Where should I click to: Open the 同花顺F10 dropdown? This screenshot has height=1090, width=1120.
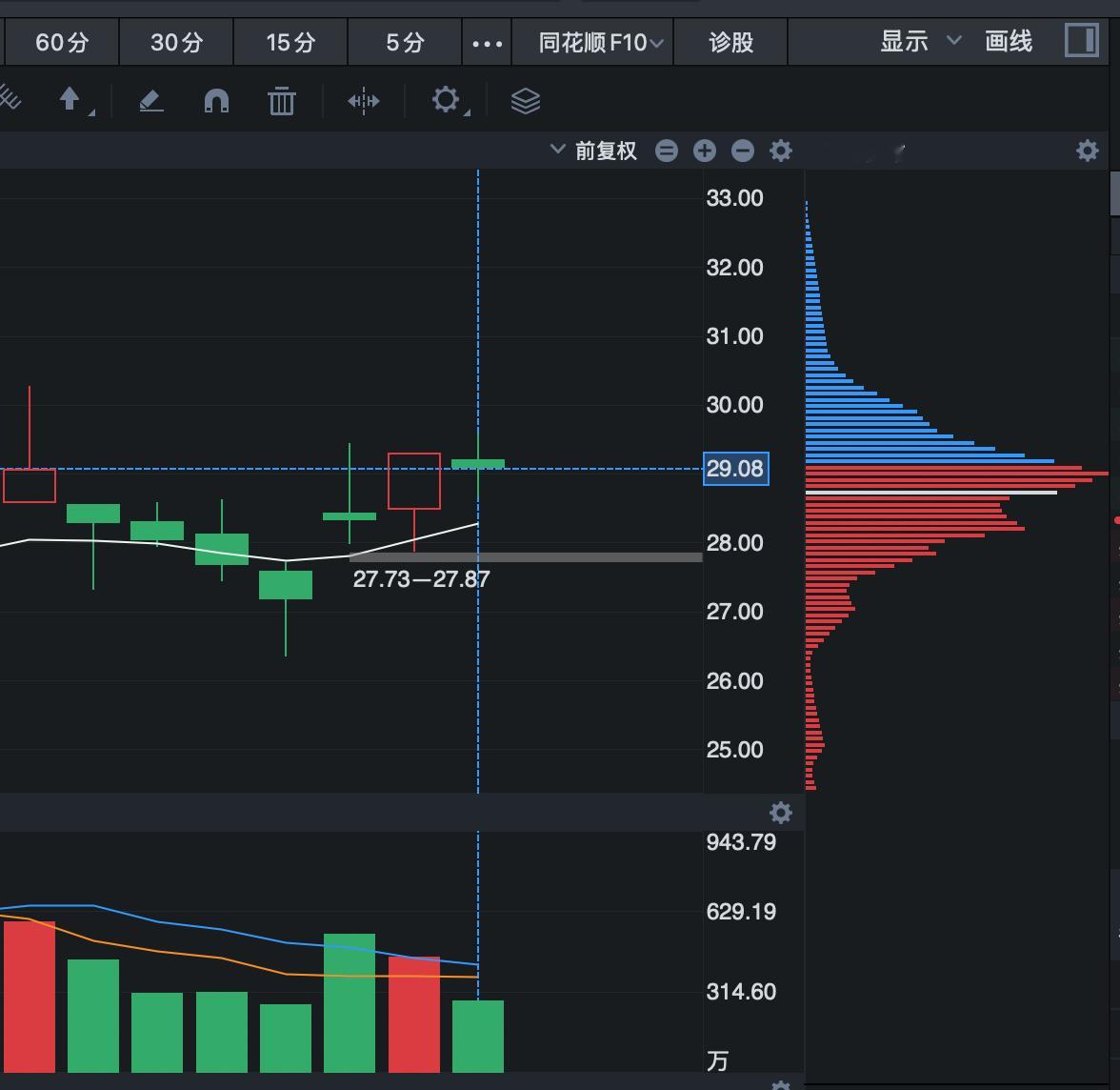(591, 42)
